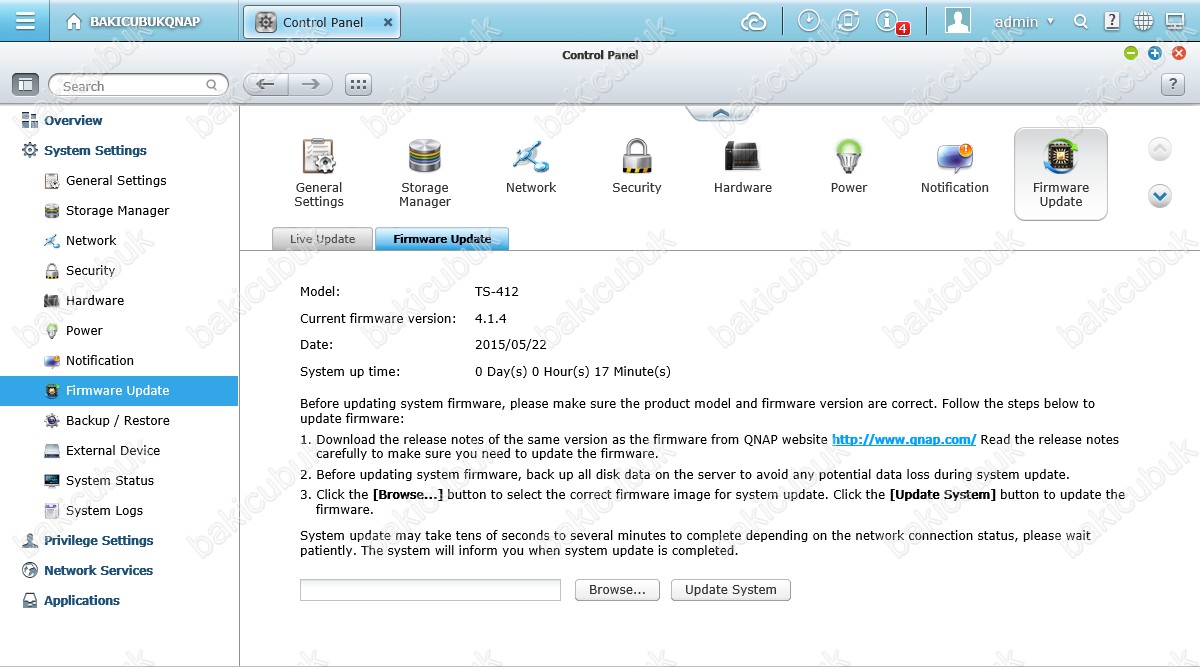The height and width of the screenshot is (667, 1200).
Task: Switch to the Live Update tab
Action: (x=322, y=239)
